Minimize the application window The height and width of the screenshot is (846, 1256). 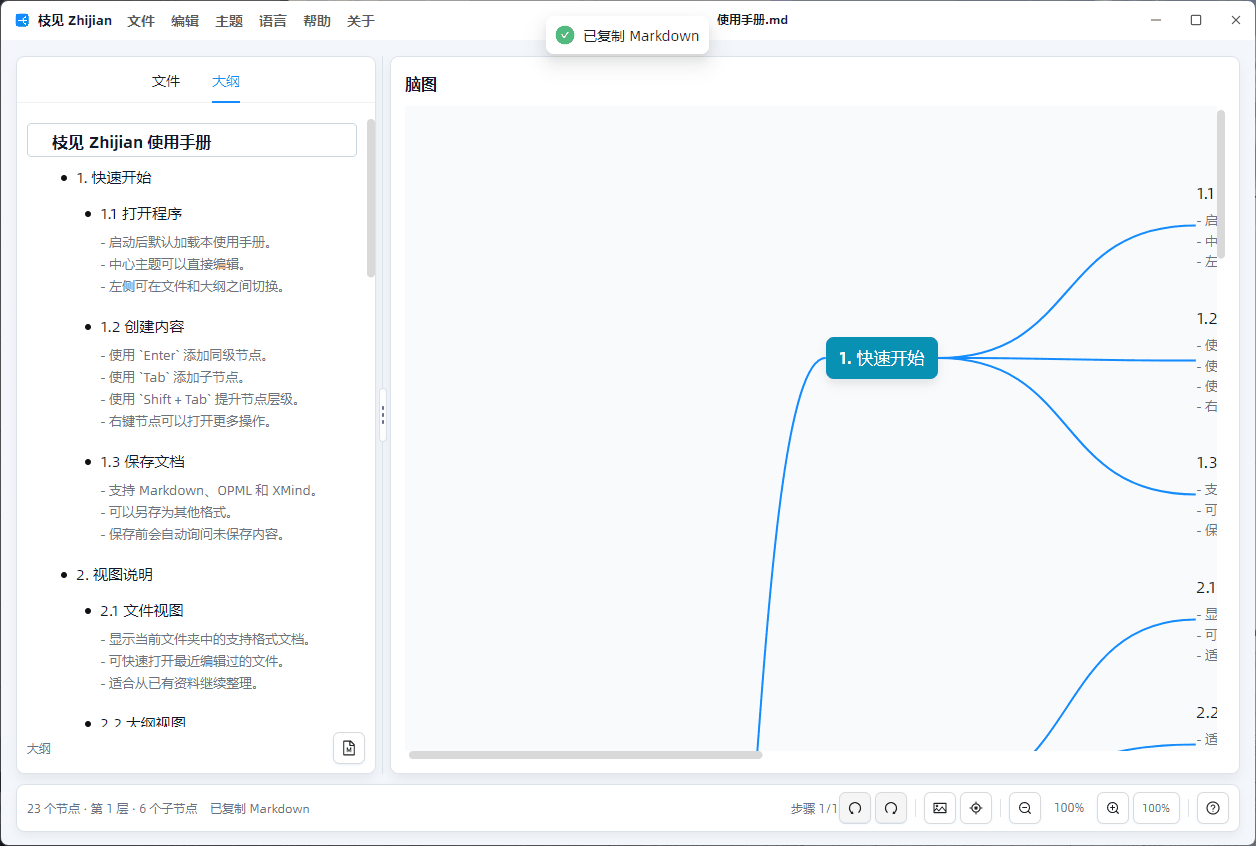(1155, 20)
